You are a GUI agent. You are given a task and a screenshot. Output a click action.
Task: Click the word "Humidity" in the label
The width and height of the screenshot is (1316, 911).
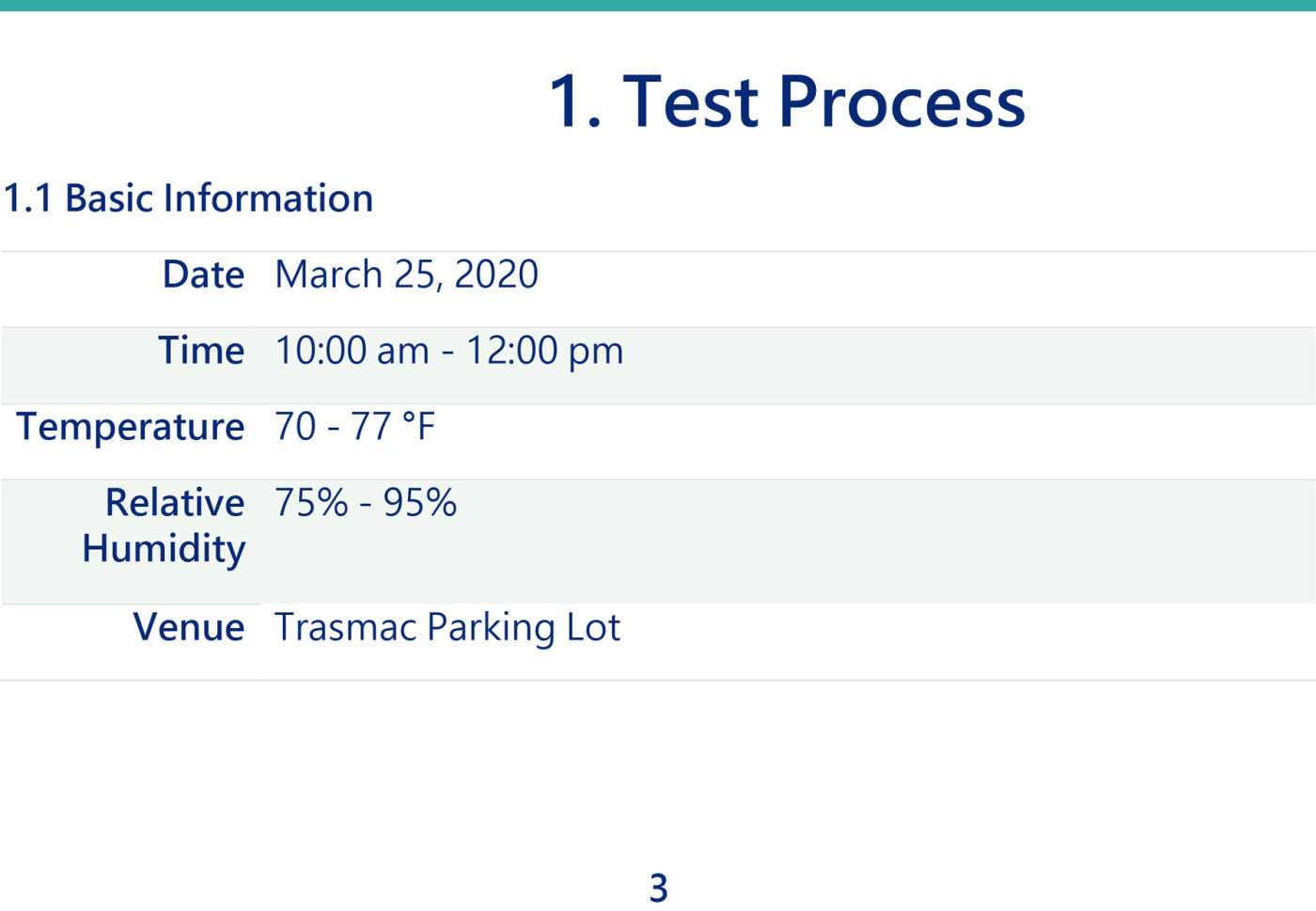164,548
